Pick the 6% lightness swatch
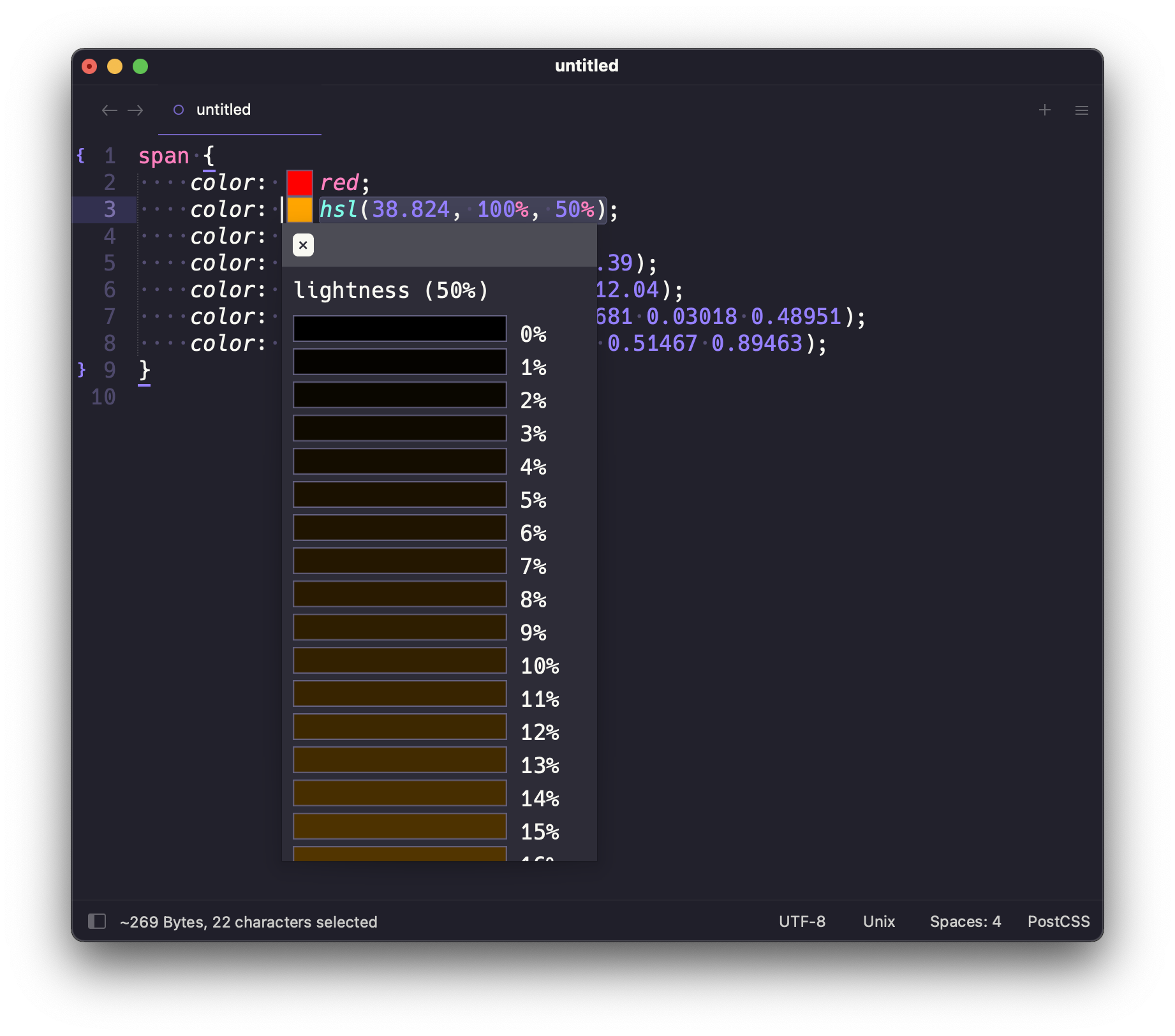The image size is (1175, 1036). [400, 528]
